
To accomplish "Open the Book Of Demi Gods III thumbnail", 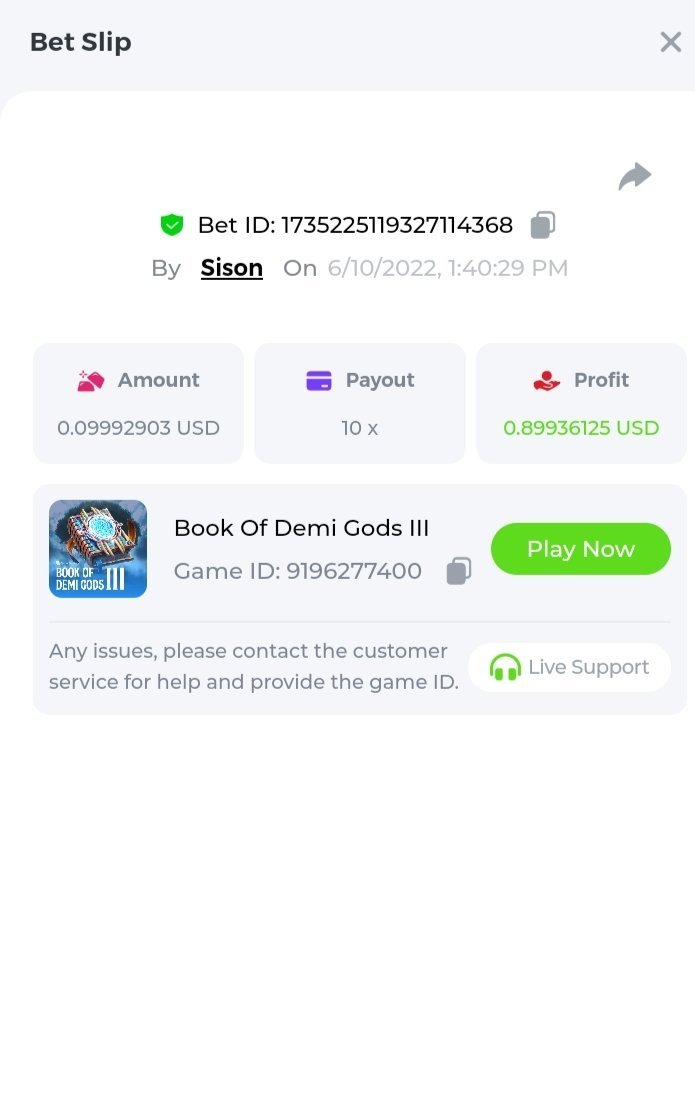I will pyautogui.click(x=98, y=549).
